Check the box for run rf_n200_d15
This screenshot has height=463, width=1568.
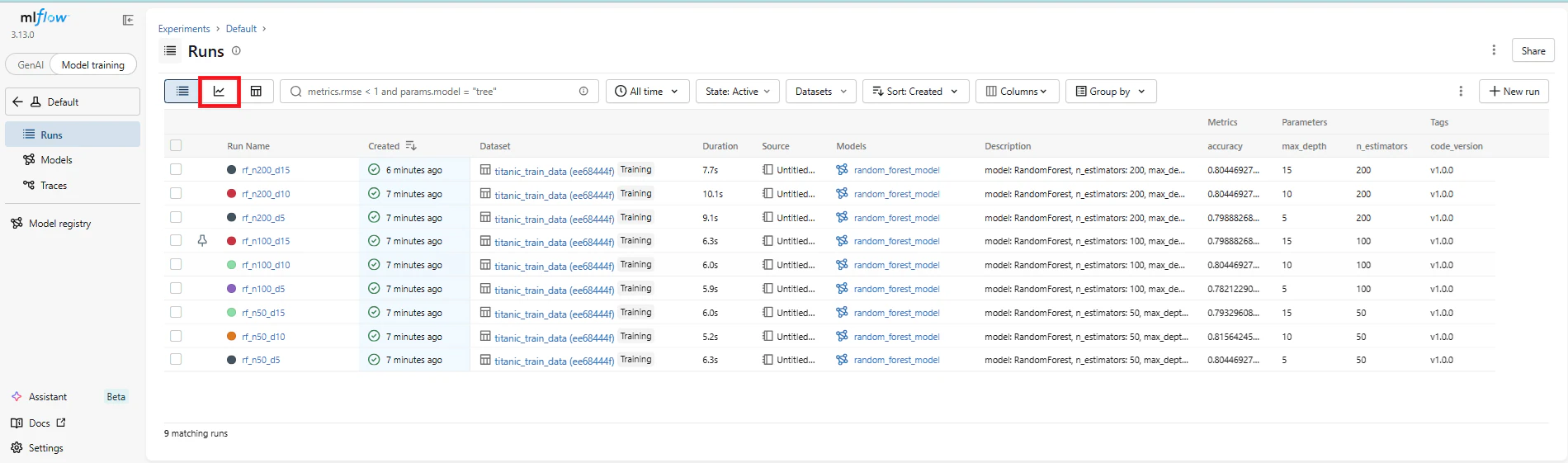coord(176,169)
